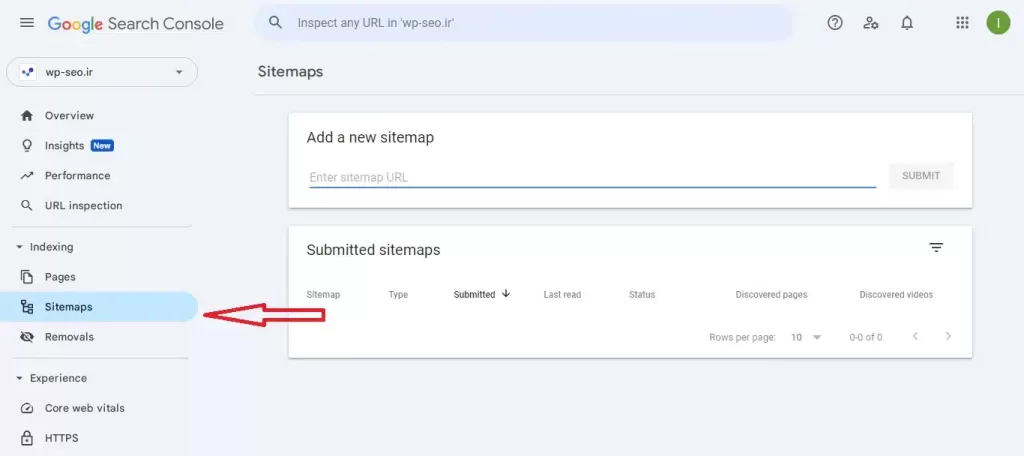Select Removals in the sidebar

pos(69,337)
